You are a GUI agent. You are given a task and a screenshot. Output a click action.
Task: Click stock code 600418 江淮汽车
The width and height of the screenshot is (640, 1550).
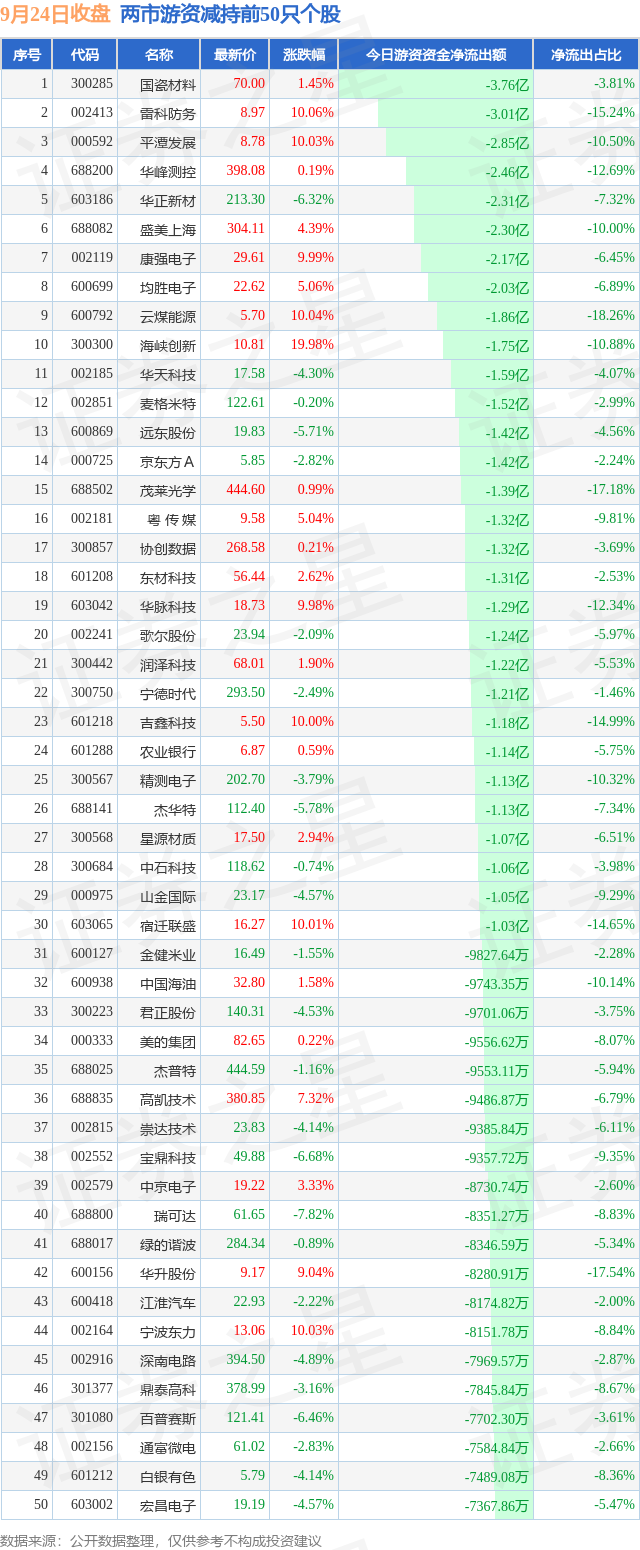91,1301
